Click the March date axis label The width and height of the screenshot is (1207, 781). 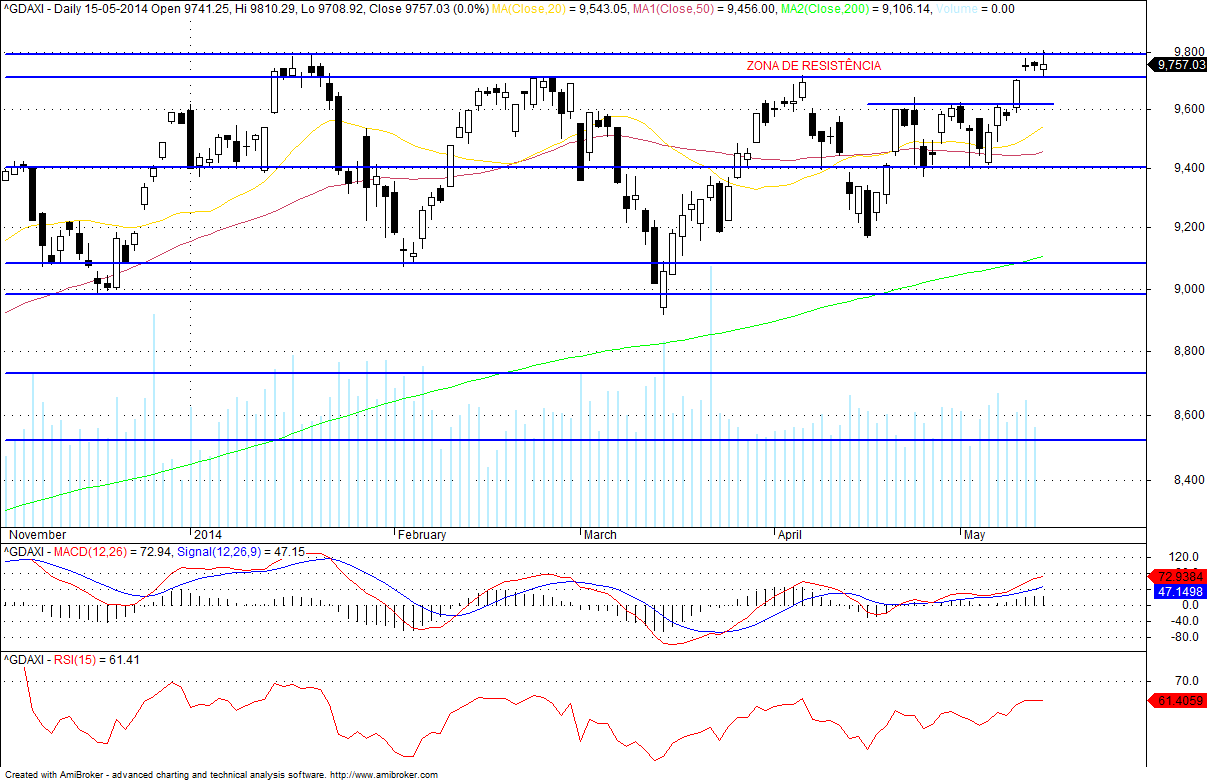coord(601,535)
